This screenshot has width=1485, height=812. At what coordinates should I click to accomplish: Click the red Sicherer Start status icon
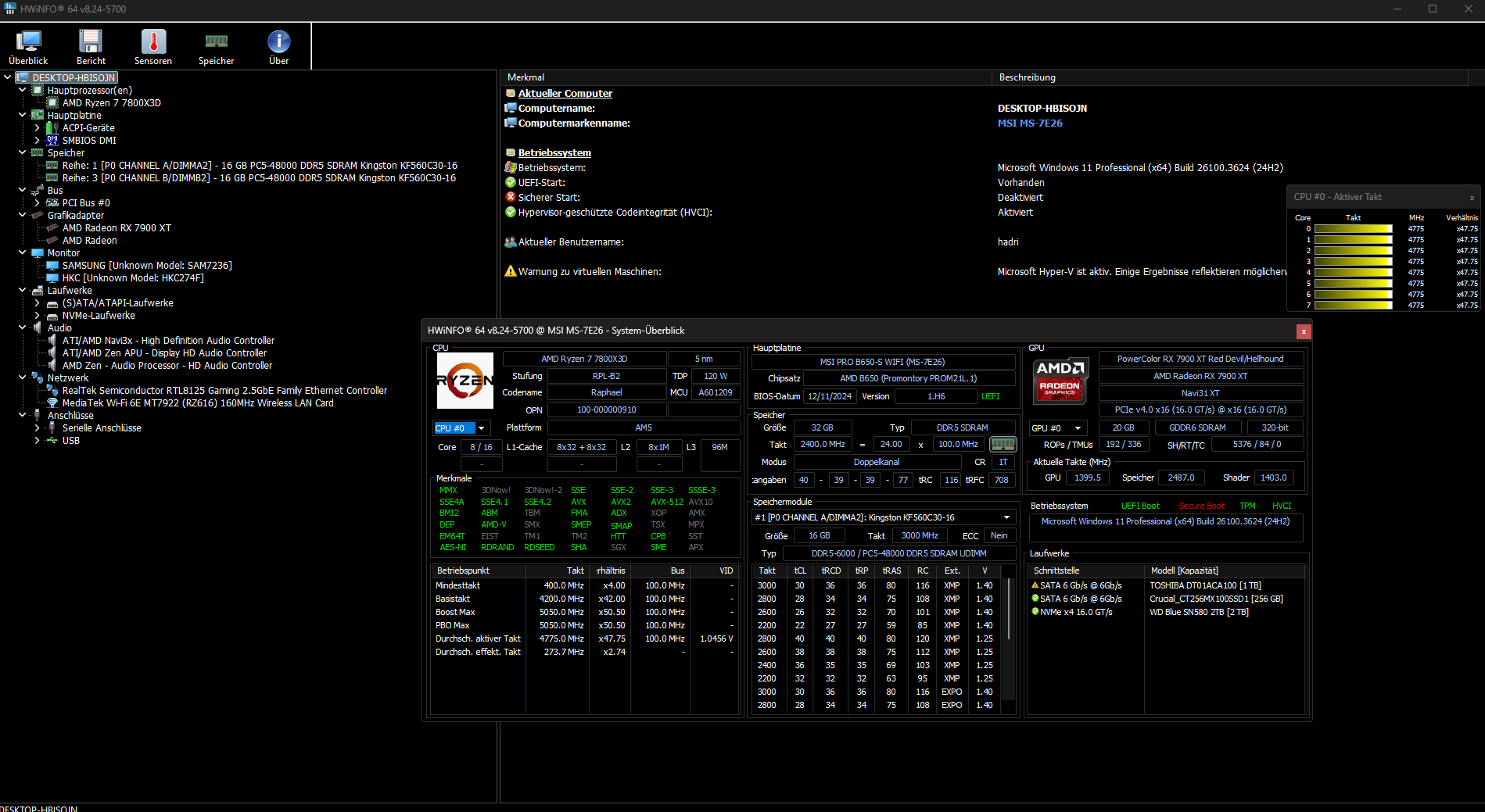click(511, 197)
